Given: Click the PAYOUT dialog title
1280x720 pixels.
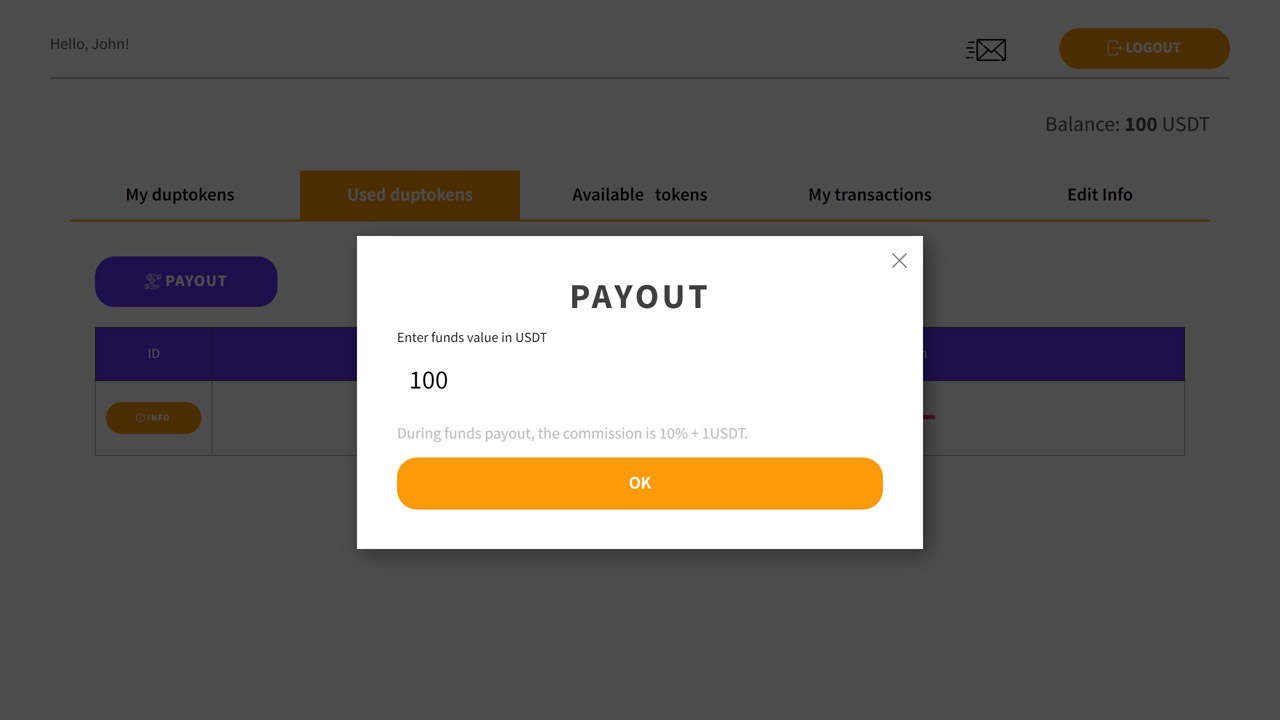Looking at the screenshot, I should tap(640, 296).
